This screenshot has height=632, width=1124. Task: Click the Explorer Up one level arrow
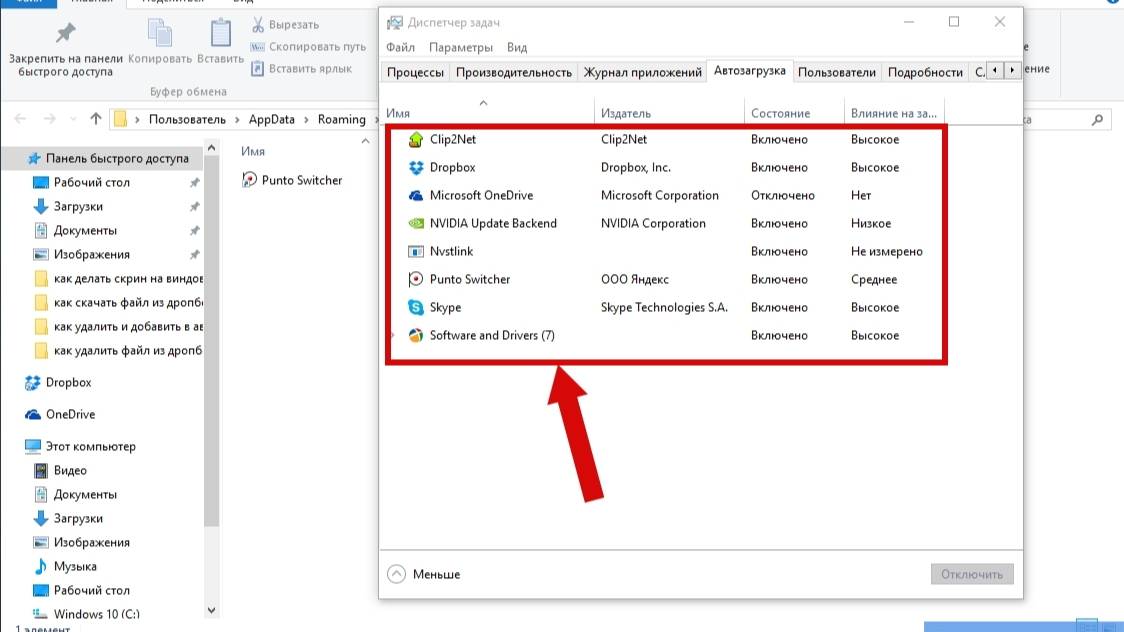(x=95, y=119)
